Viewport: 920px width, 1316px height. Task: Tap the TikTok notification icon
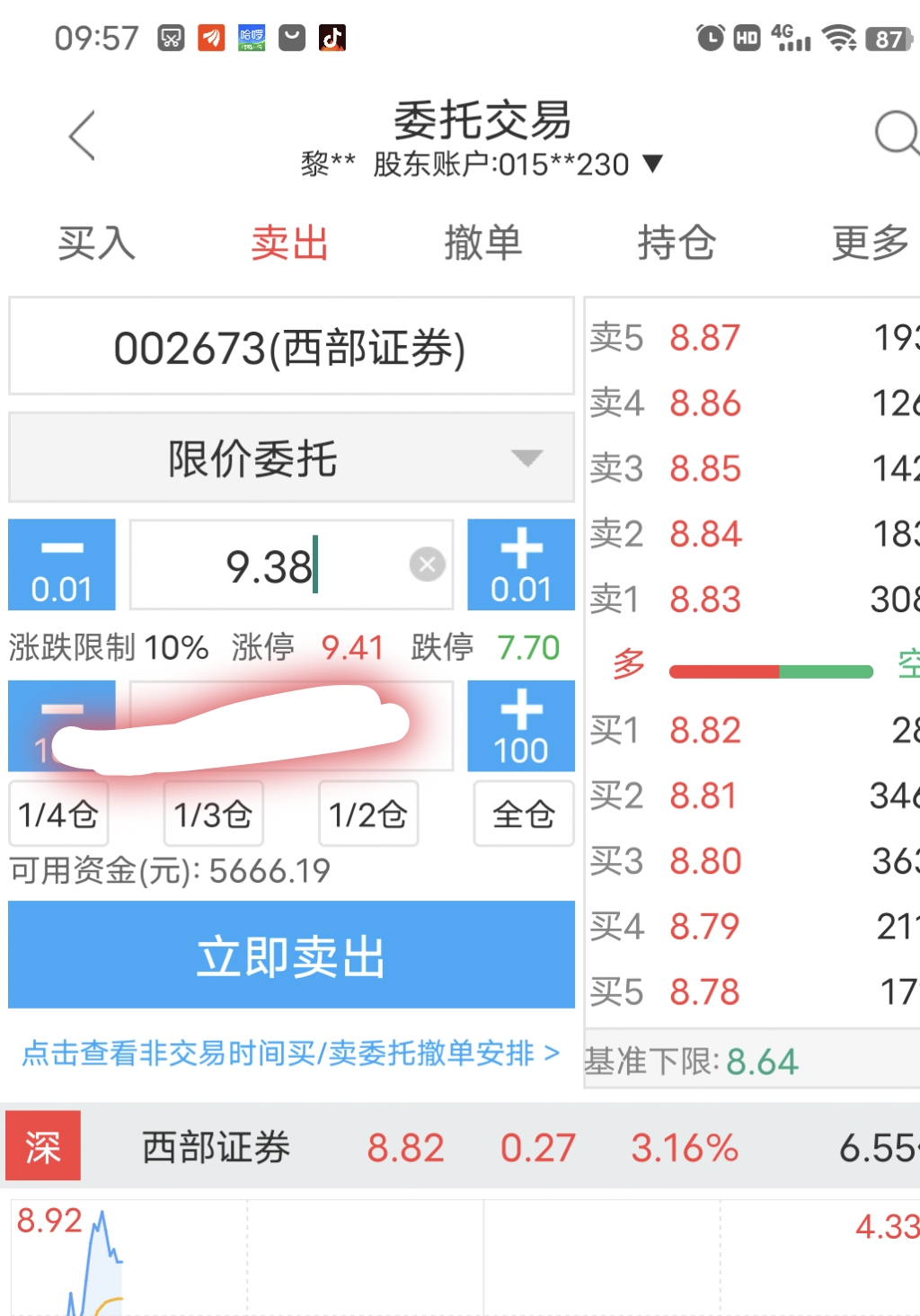[x=332, y=38]
